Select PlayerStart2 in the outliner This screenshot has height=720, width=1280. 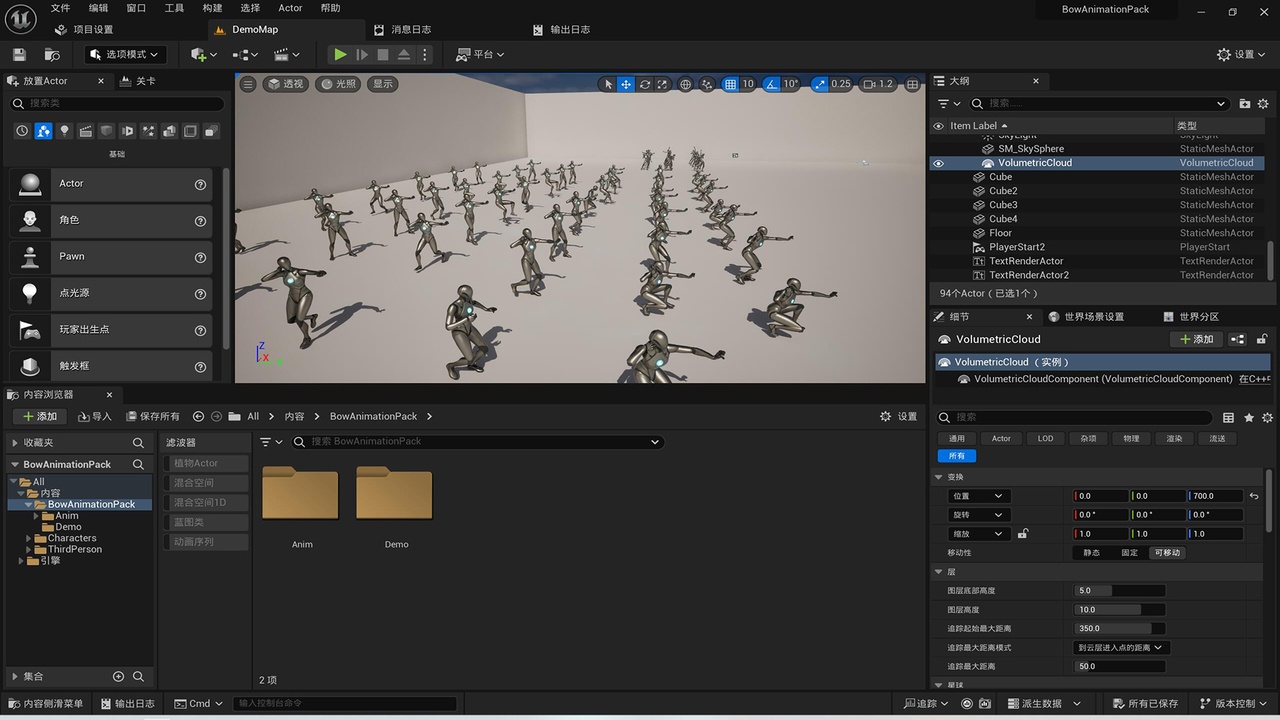pos(1017,247)
